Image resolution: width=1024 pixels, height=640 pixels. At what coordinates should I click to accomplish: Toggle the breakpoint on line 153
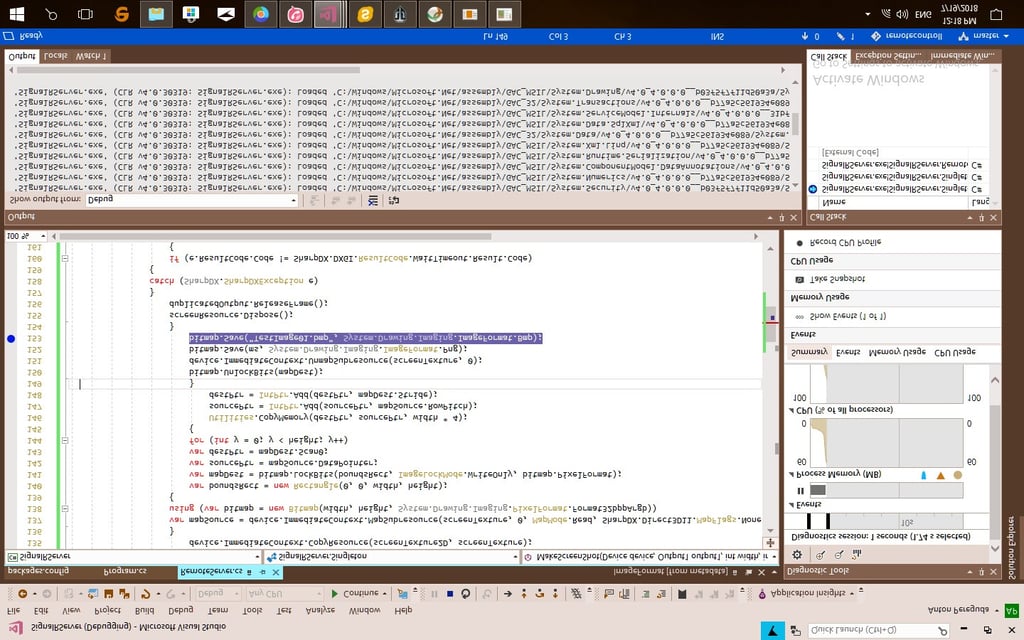click(x=10, y=338)
